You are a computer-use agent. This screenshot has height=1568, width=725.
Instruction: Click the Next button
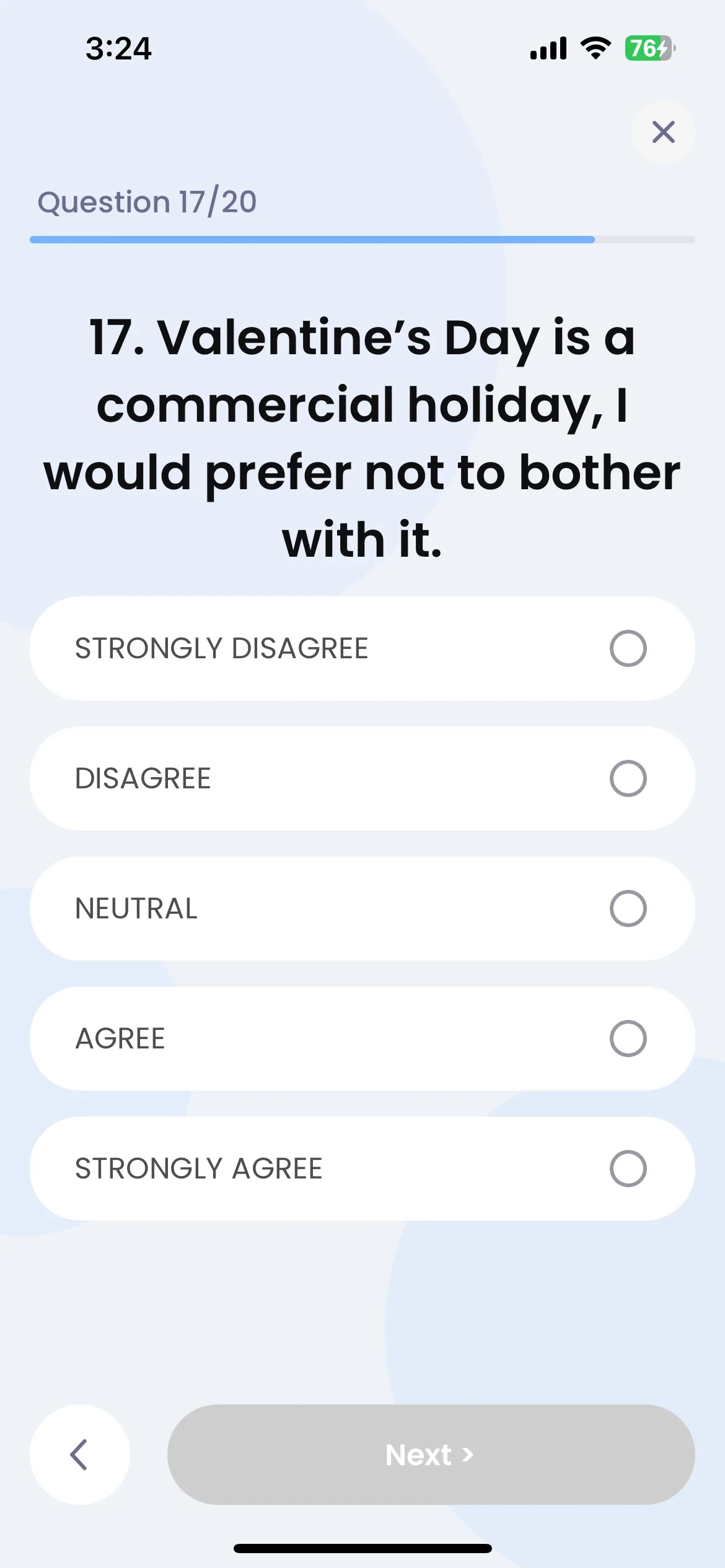click(x=431, y=1455)
